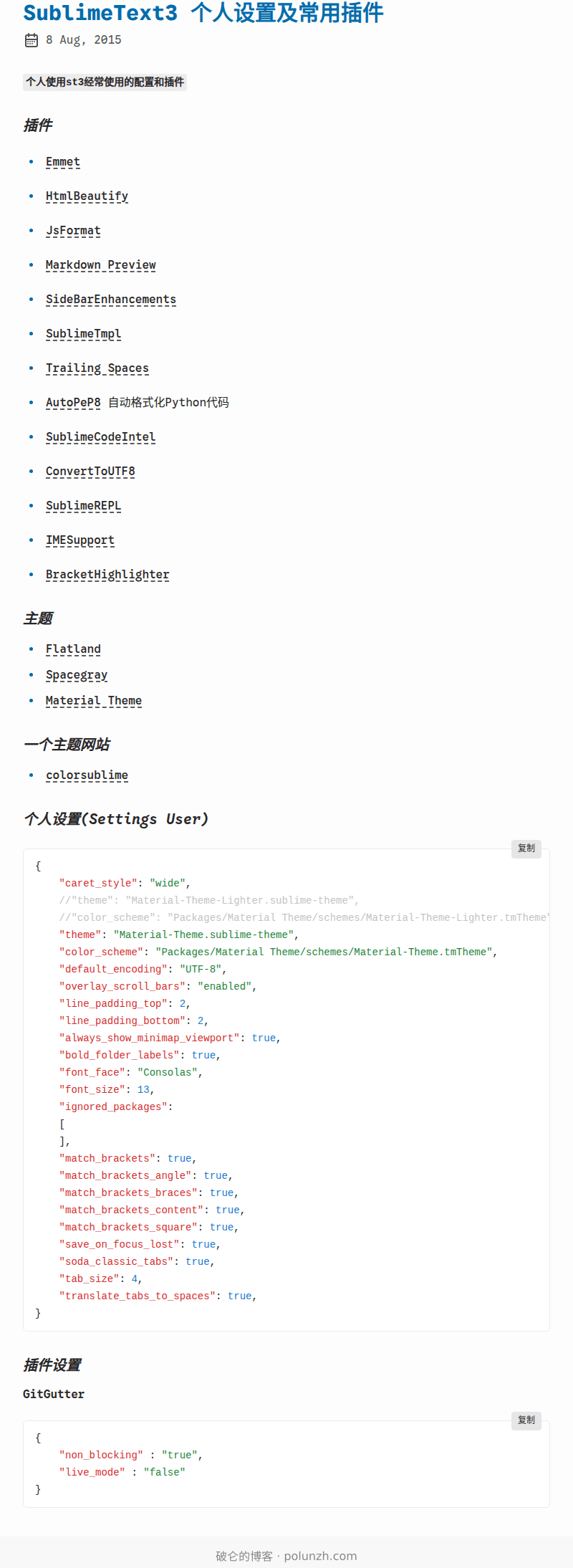Screen dimensions: 573x1568
Task: Open the Emmet plugin link
Action: click(63, 162)
